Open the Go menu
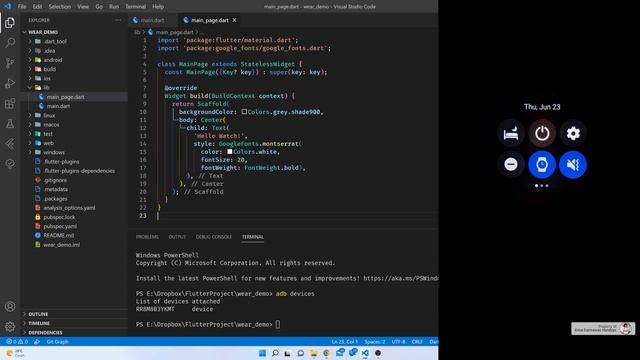The width and height of the screenshot is (640, 360). tap(99, 7)
